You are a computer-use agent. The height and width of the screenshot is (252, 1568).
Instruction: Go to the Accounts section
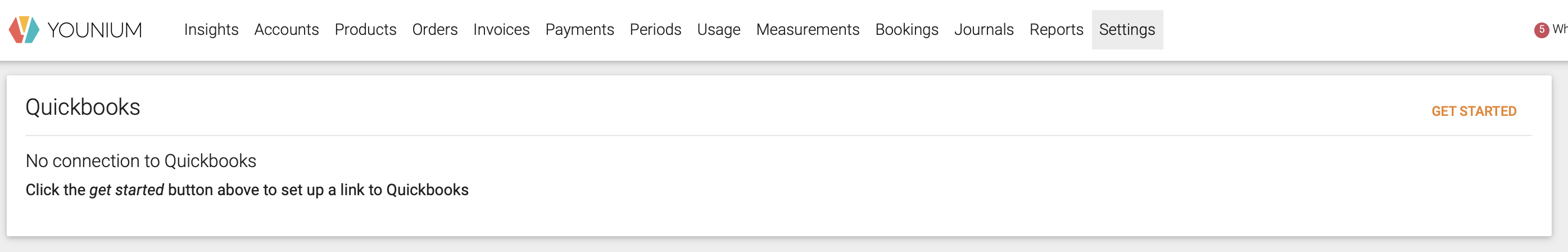click(x=286, y=30)
